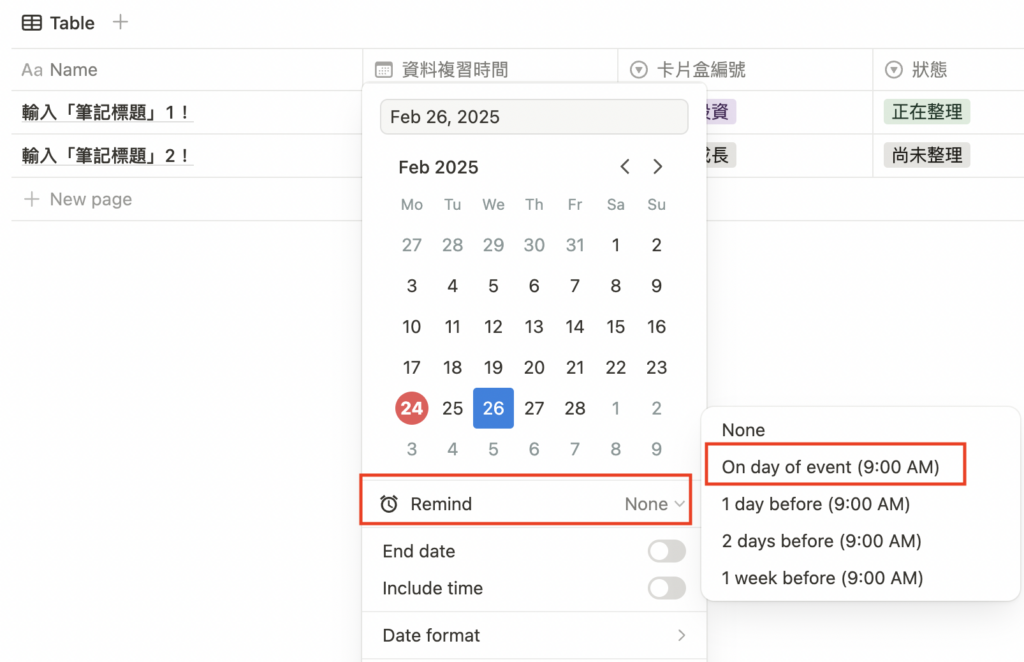Pick "1 week before (9:00 AM)" reminder
This screenshot has height=662, width=1024.
coord(822,578)
